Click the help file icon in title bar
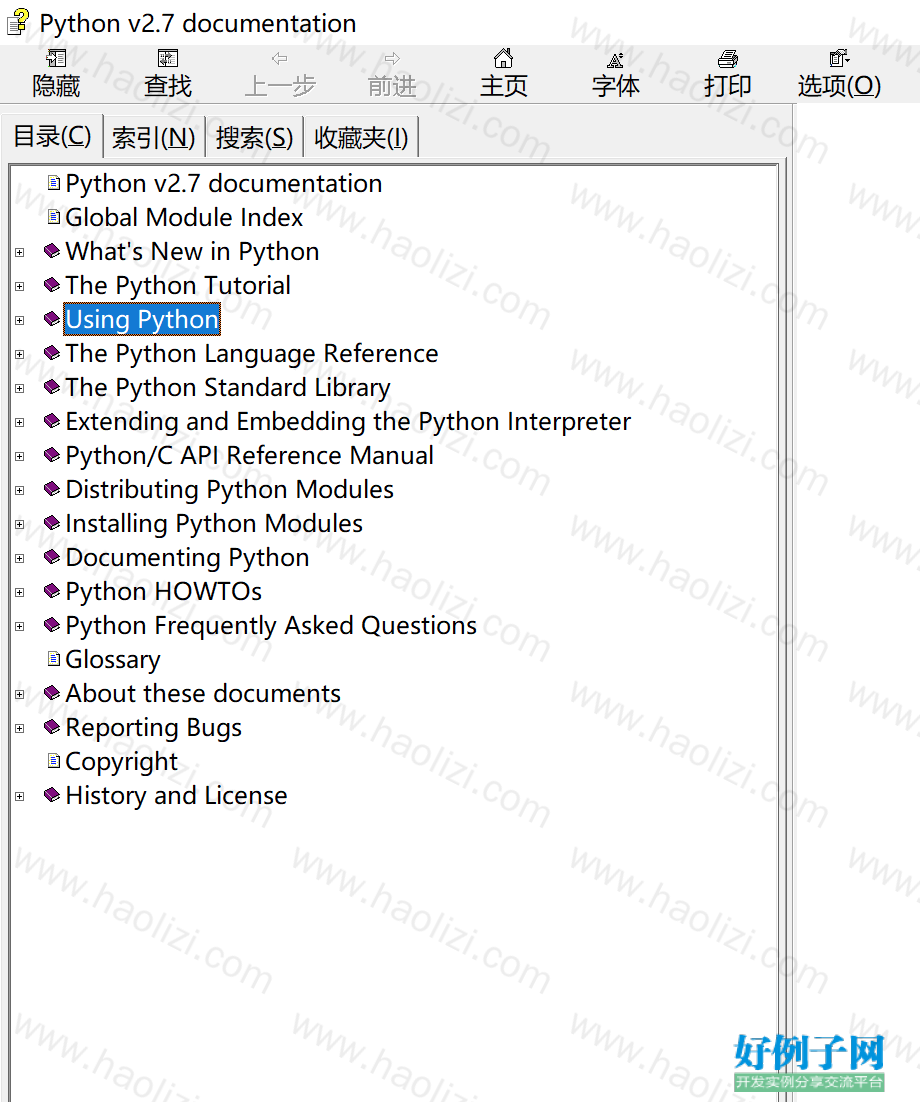Image resolution: width=920 pixels, height=1102 pixels. pos(18,22)
